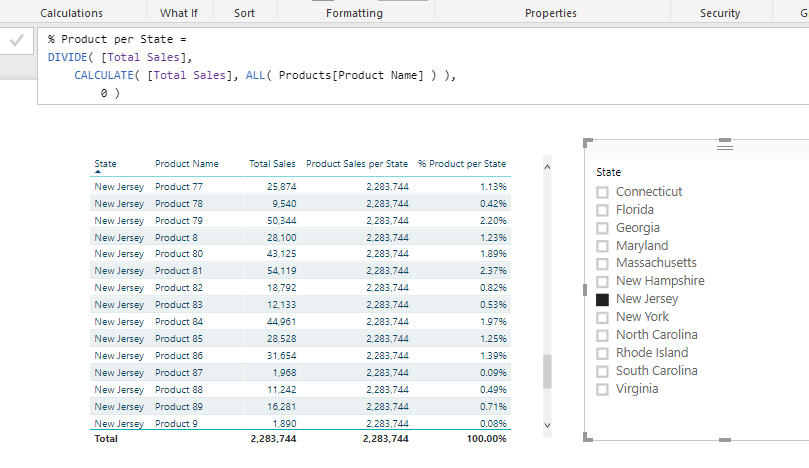Viewport: 809px width, 468px height.
Task: Click the 50,344 Total Sales value
Action: pyautogui.click(x=282, y=220)
